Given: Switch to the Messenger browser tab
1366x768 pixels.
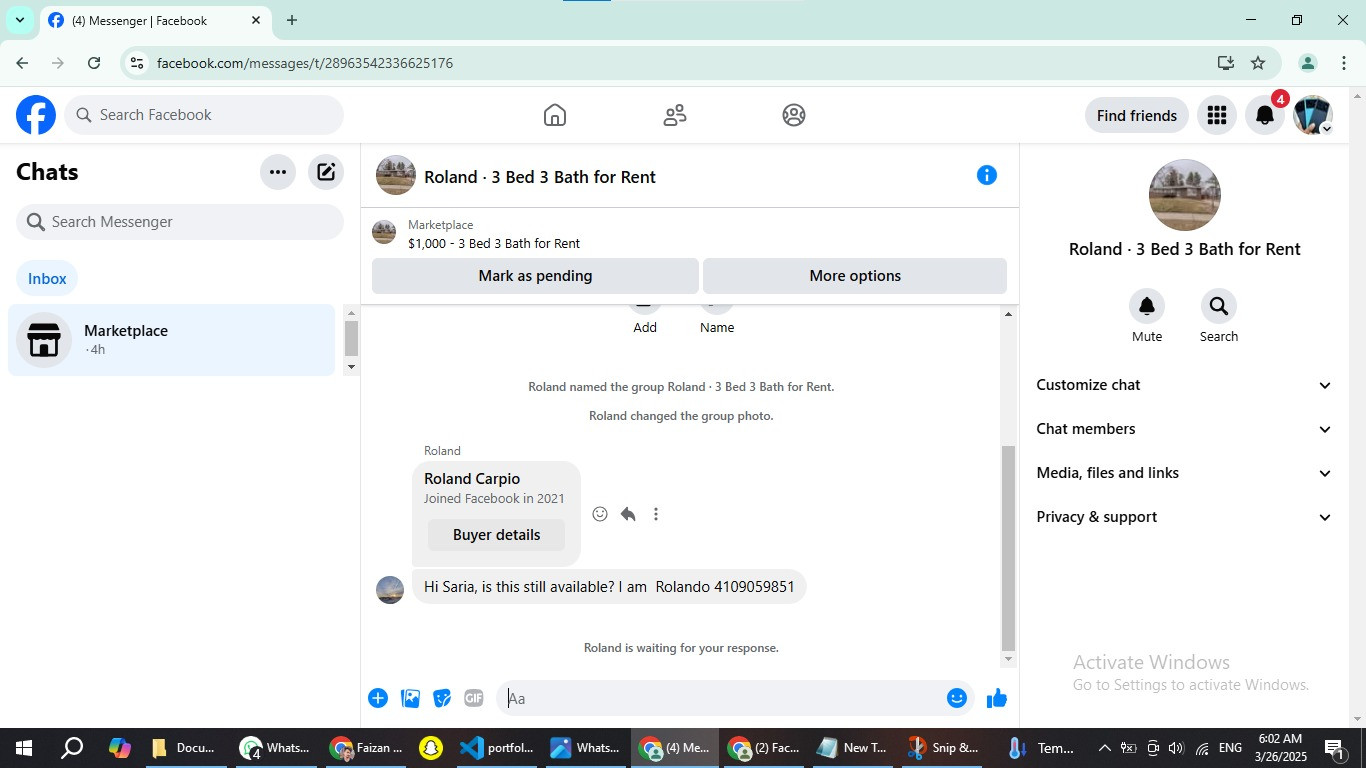Looking at the screenshot, I should (155, 20).
